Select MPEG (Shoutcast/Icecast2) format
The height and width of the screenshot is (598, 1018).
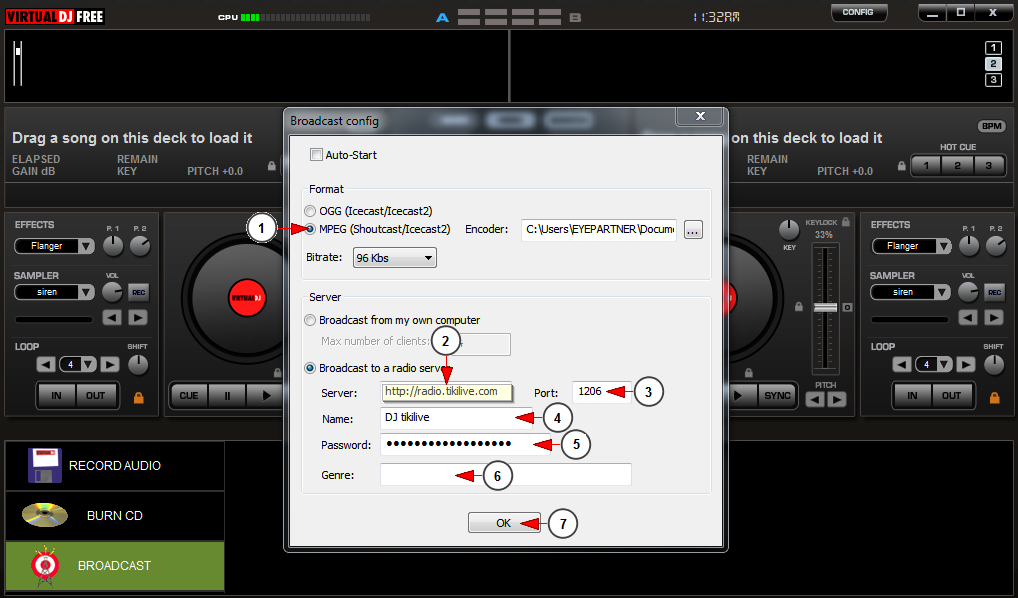pos(310,229)
